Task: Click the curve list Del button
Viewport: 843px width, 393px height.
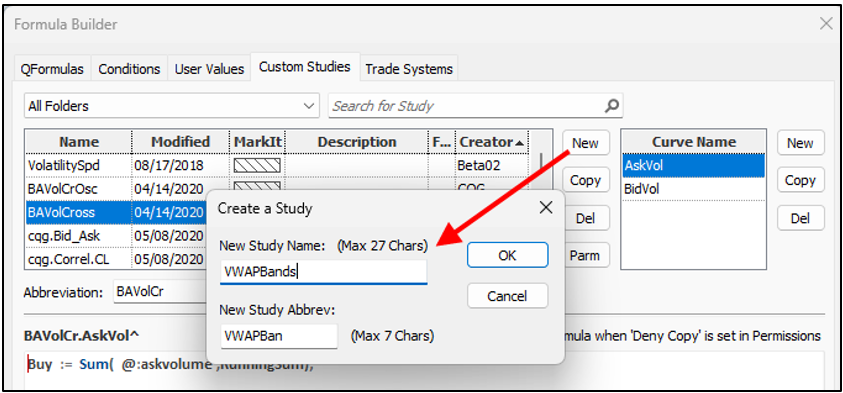Action: tap(800, 218)
